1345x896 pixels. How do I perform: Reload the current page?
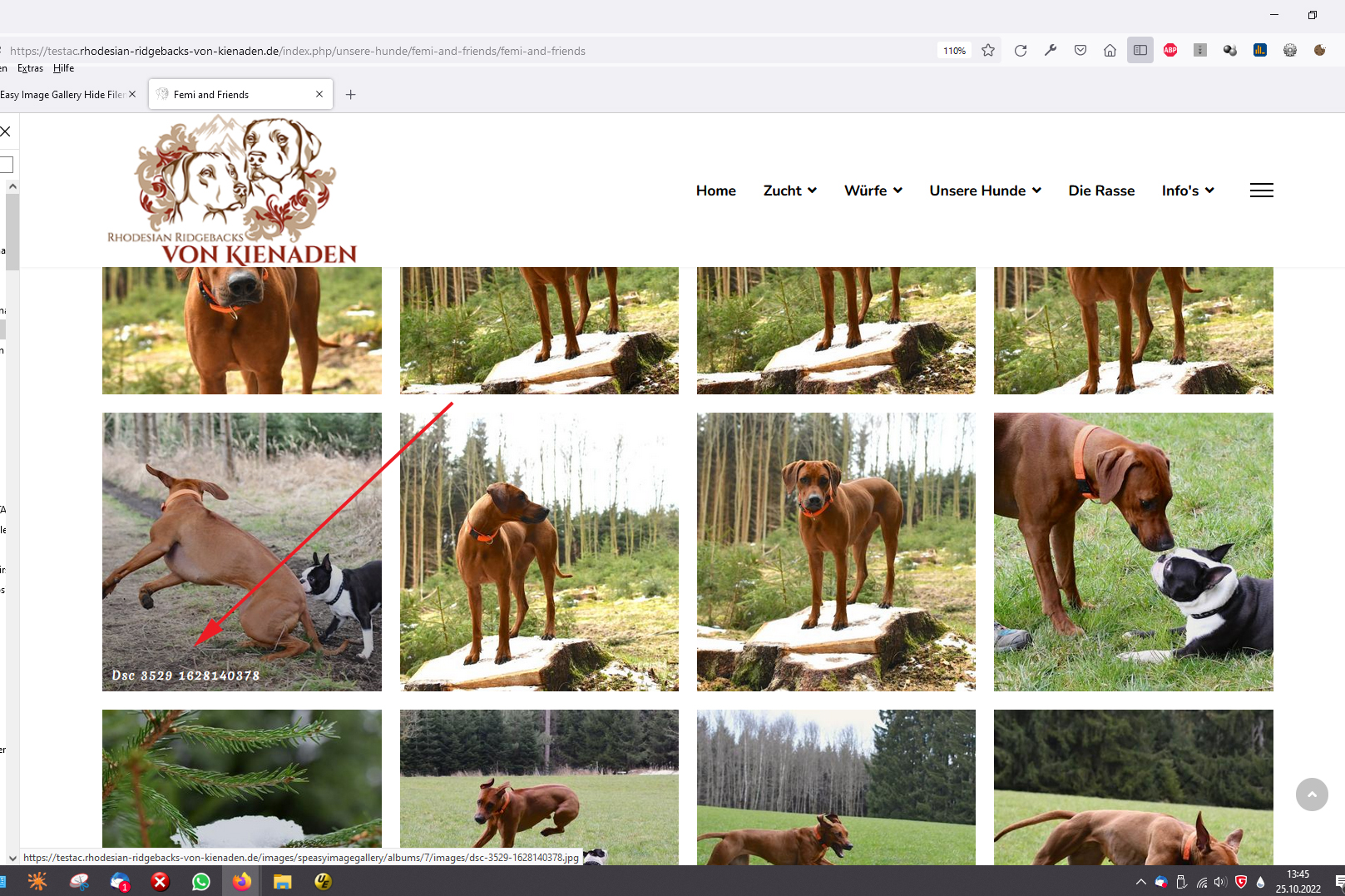point(1021,51)
